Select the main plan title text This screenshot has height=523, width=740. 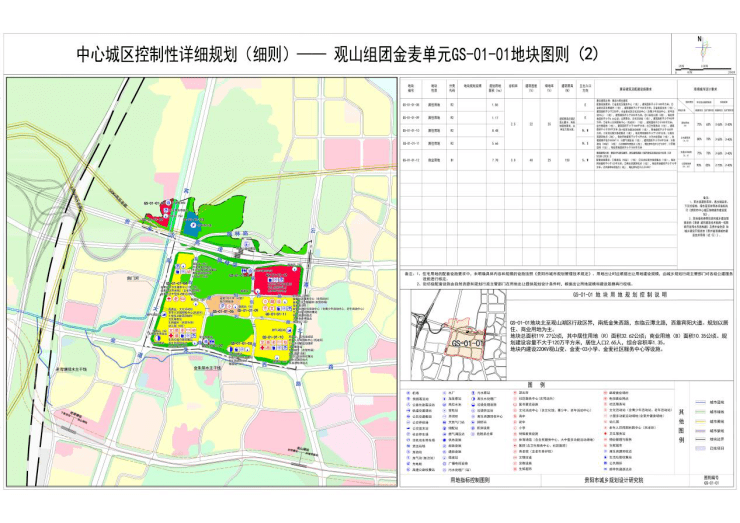337,55
